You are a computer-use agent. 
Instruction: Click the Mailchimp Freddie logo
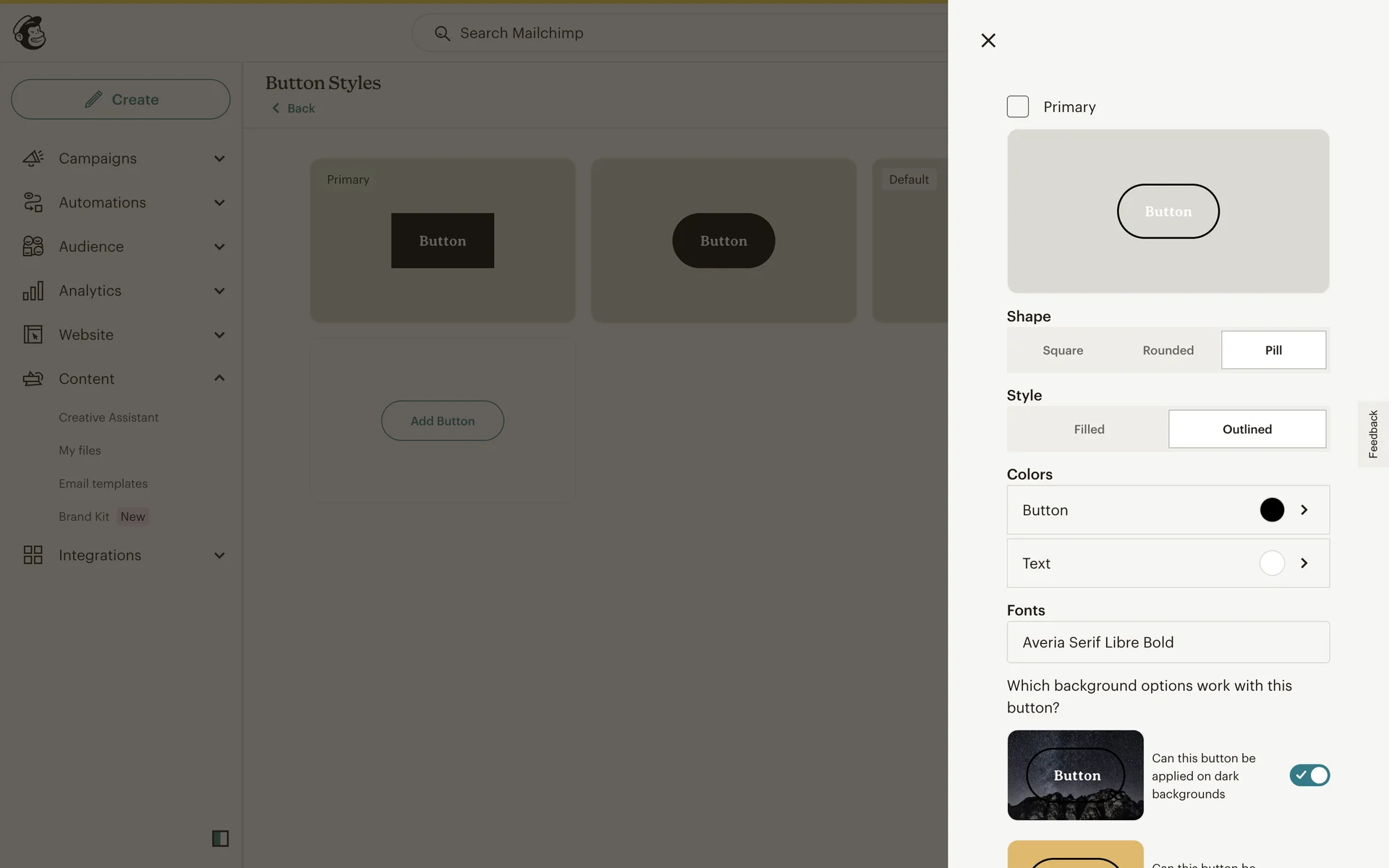click(30, 33)
